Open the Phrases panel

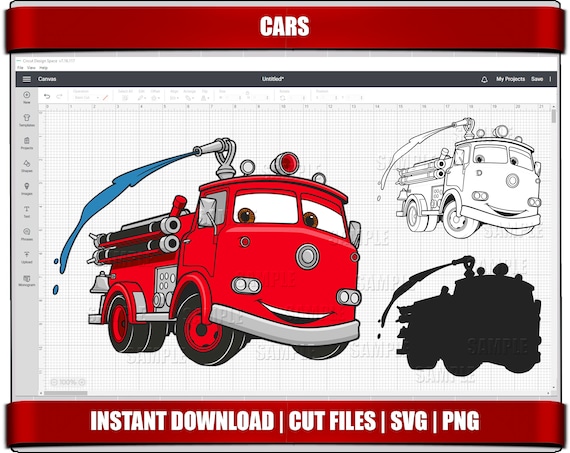tap(27, 234)
